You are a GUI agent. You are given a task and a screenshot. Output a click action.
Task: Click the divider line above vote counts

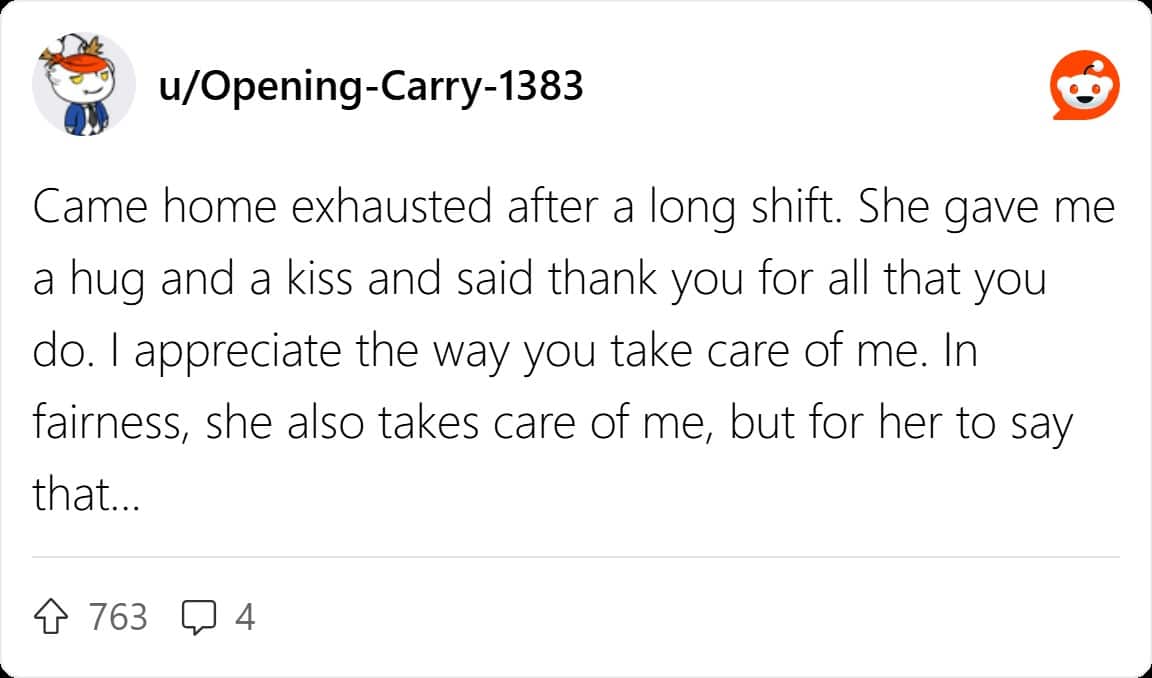pos(576,558)
